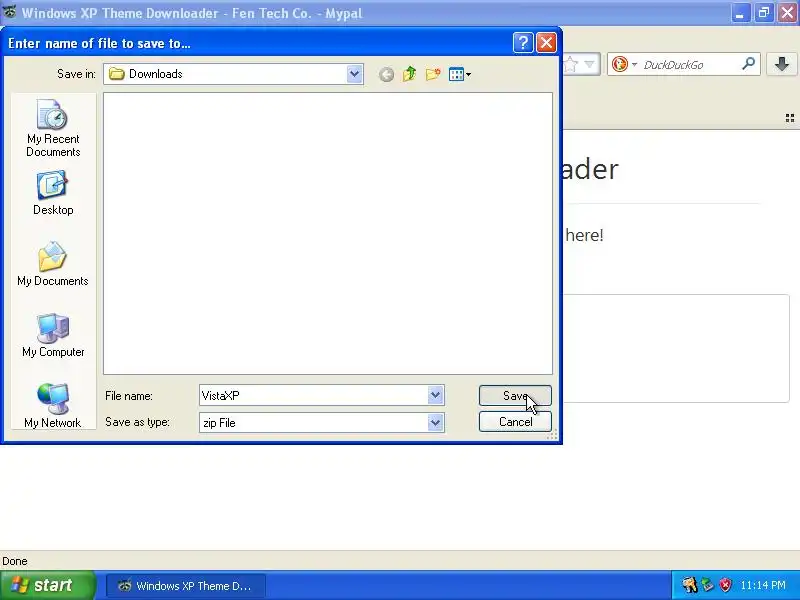Screen dimensions: 800x600
Task: Select My Computer in the places bar
Action: [53, 335]
